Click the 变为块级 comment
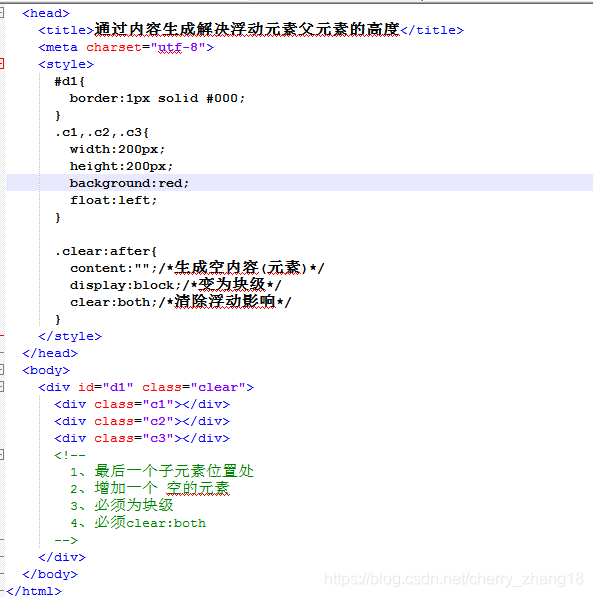 pos(232,285)
